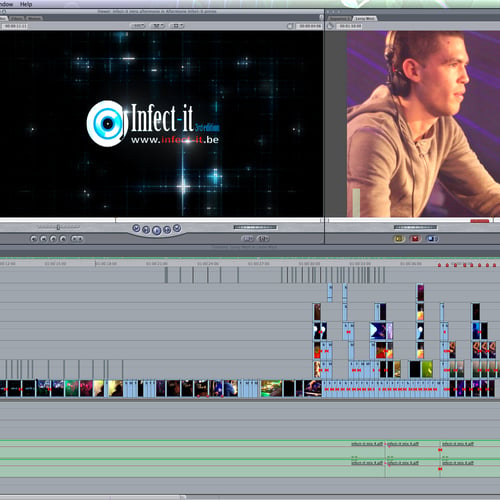The image size is (500, 500).
Task: Click the red Overwrite edit button in Canvas
Action: (415, 239)
